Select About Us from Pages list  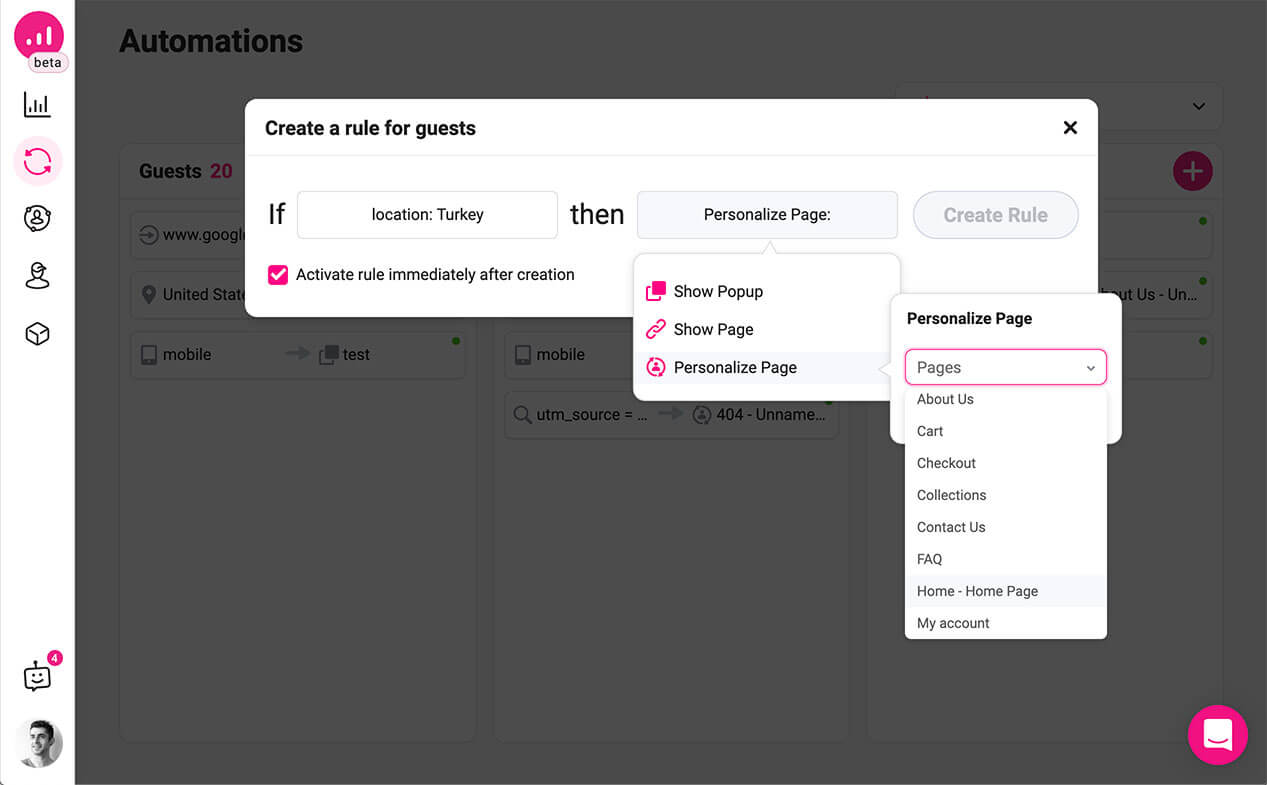tap(1006, 399)
